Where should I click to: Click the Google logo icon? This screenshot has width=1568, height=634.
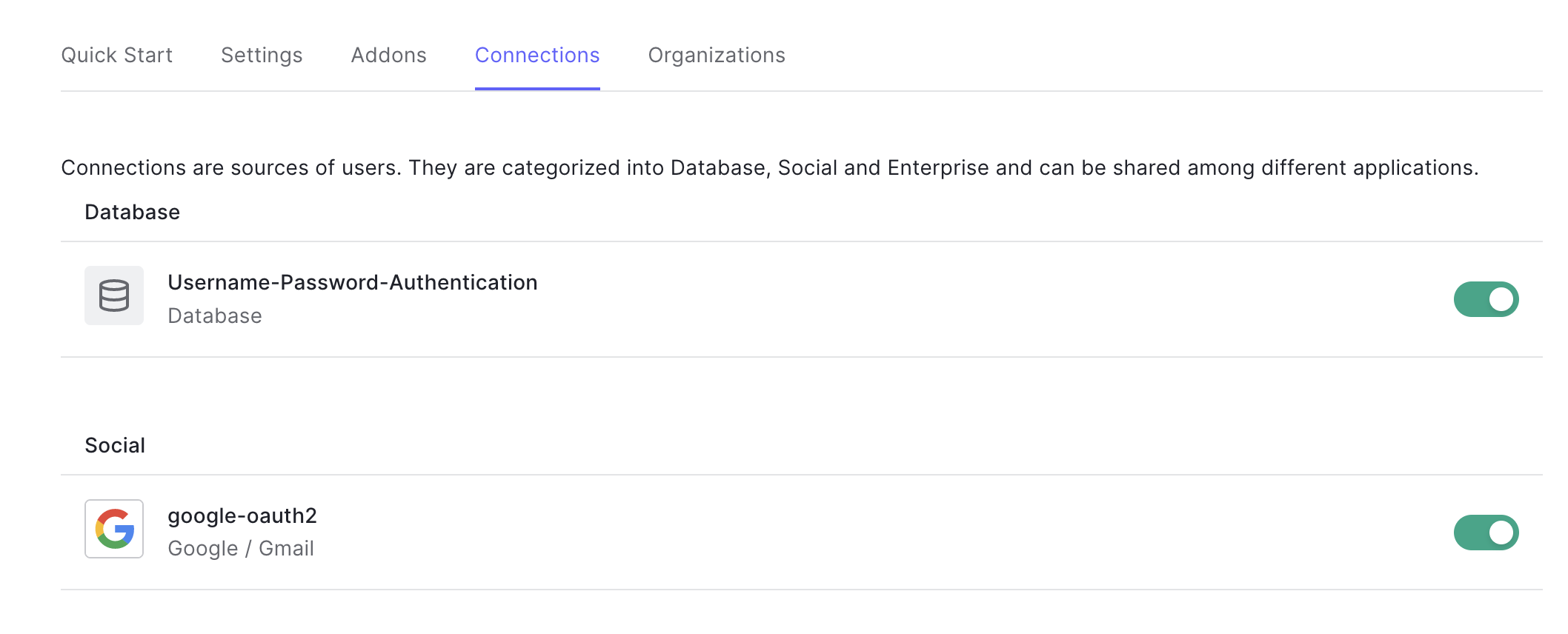tap(114, 529)
